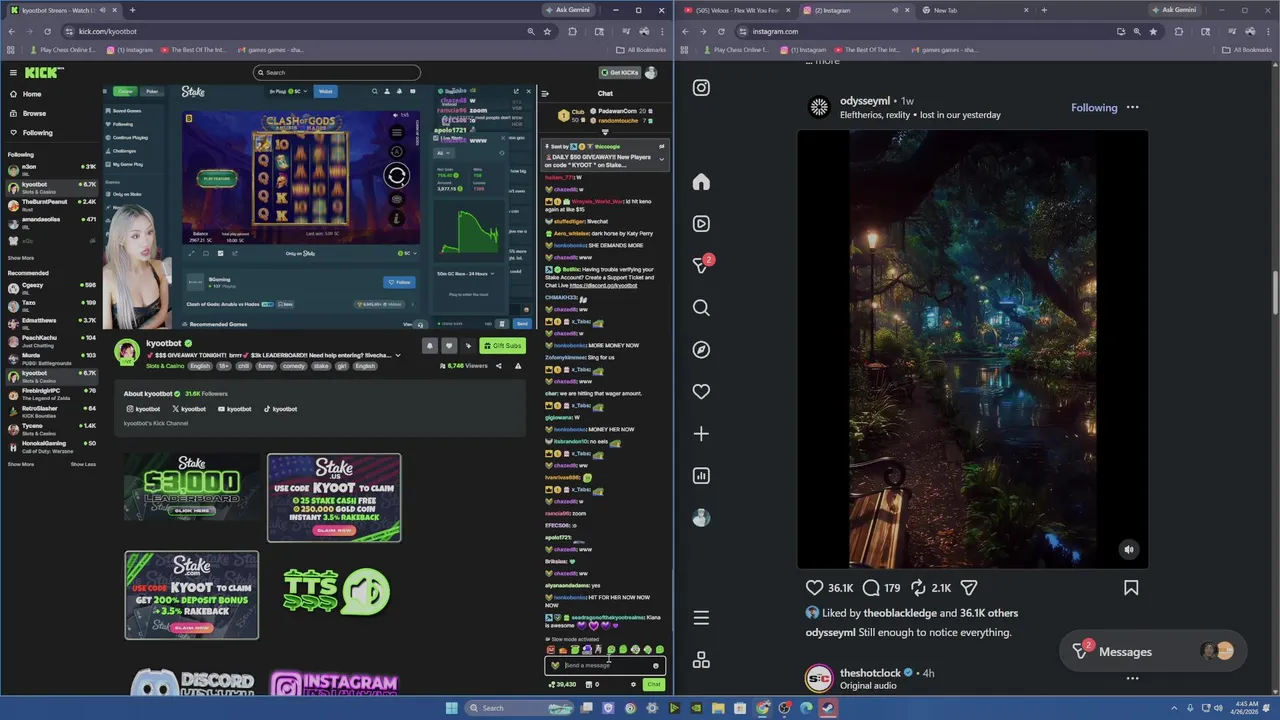Screen dimensions: 1280x720
Task: Click the KICK logo
Action: tap(43, 72)
